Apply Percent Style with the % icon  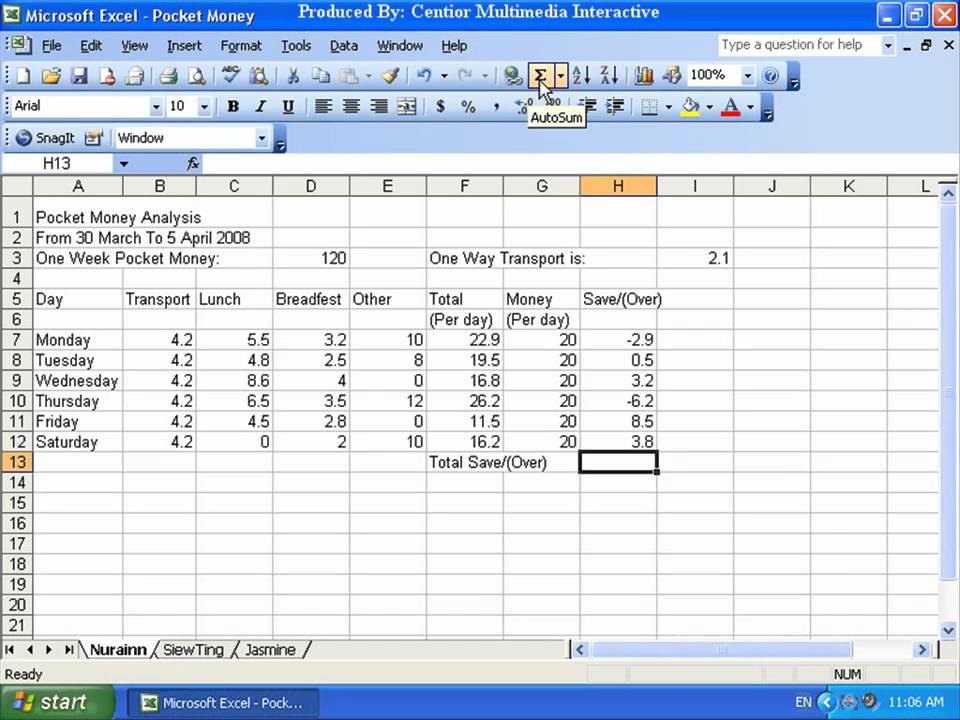468,107
